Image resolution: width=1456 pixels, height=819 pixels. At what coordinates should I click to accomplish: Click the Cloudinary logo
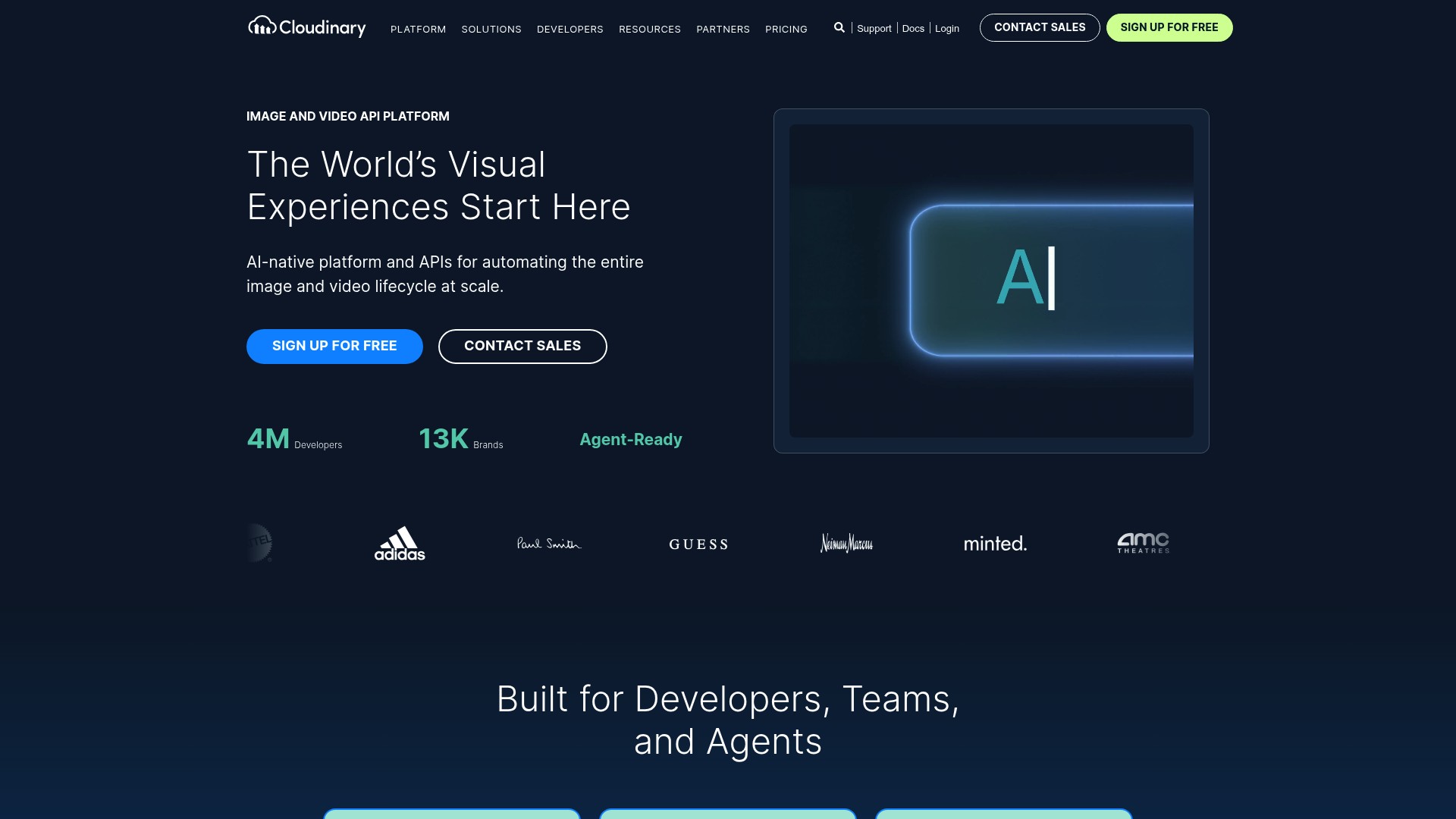[307, 27]
